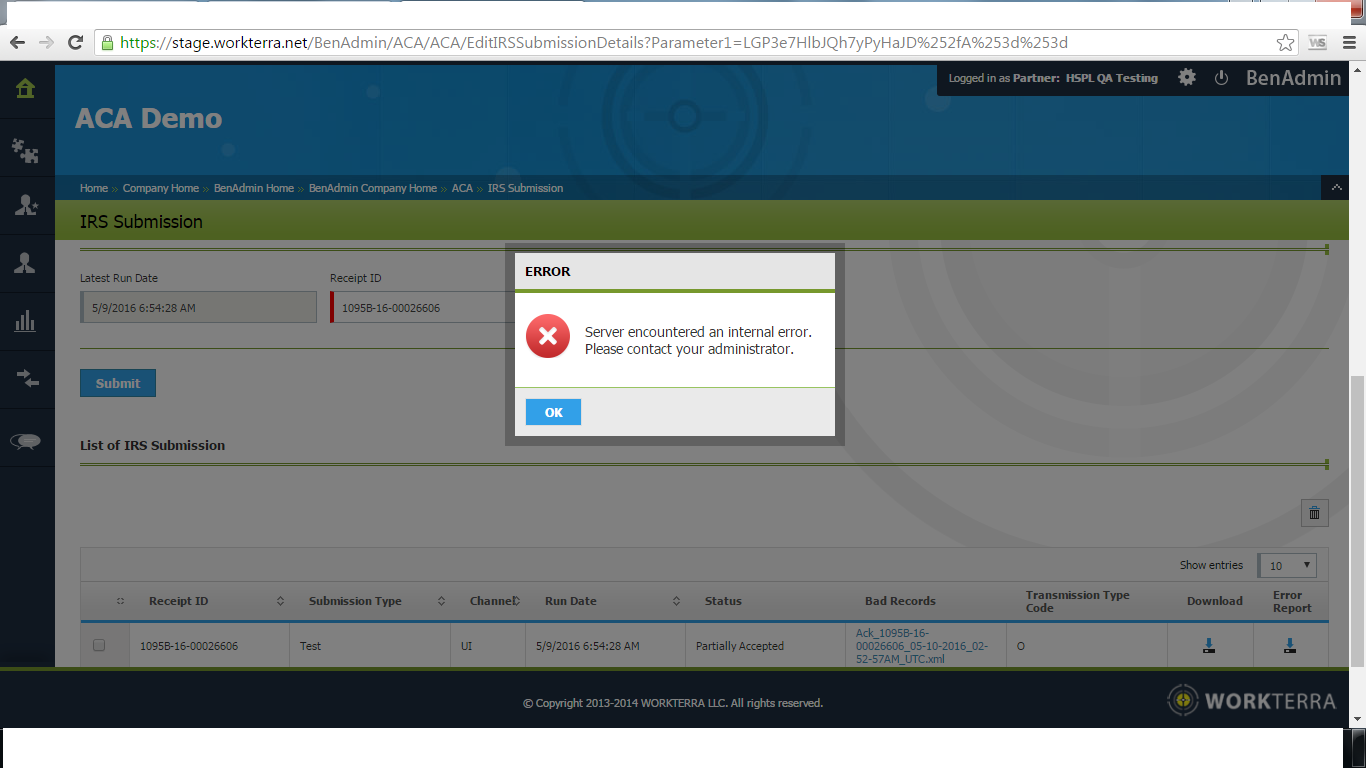The height and width of the screenshot is (768, 1366).
Task: Collapse the header using the chevron arrow
Action: click(x=1335, y=188)
